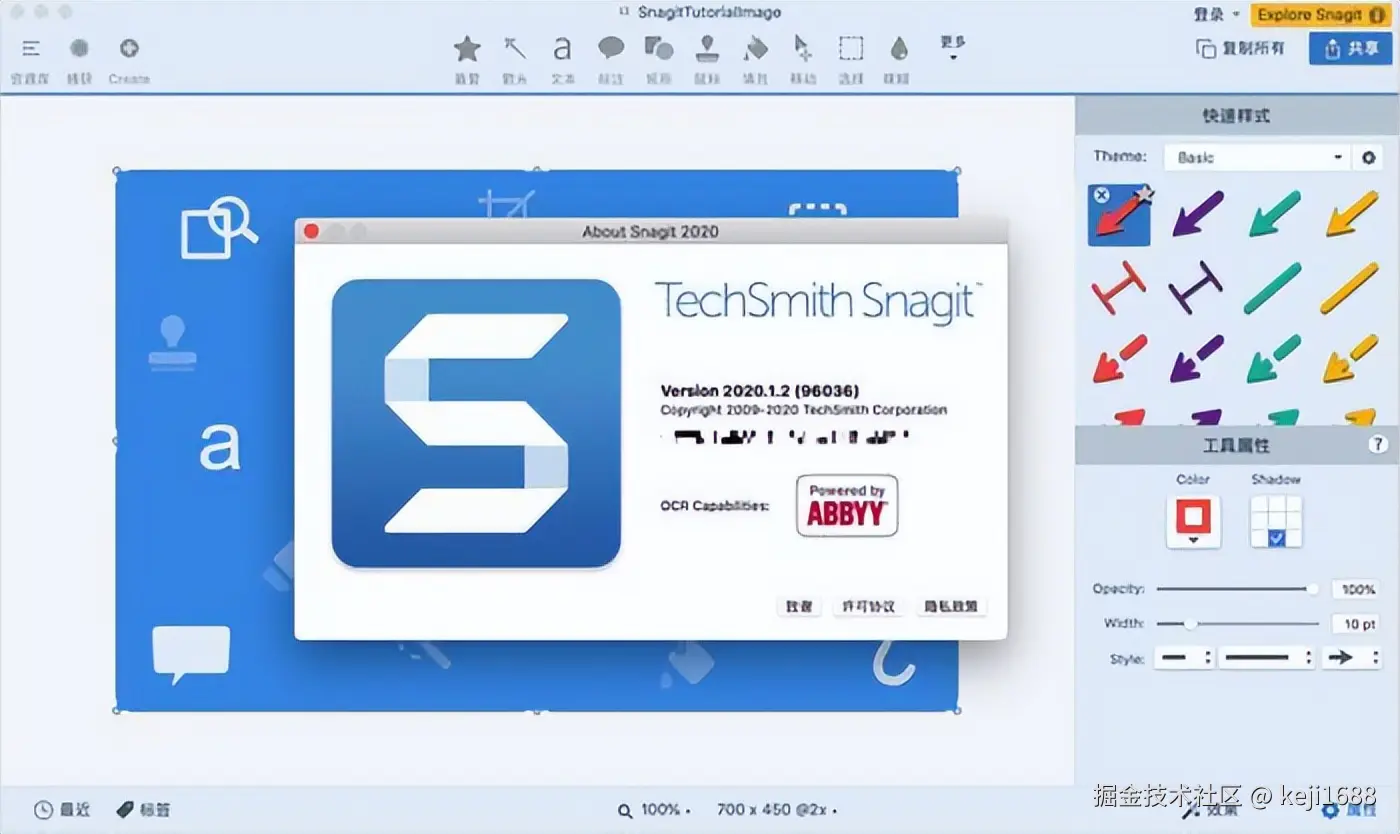
Task: Open the 700 x 450 size dropdown
Action: 776,810
